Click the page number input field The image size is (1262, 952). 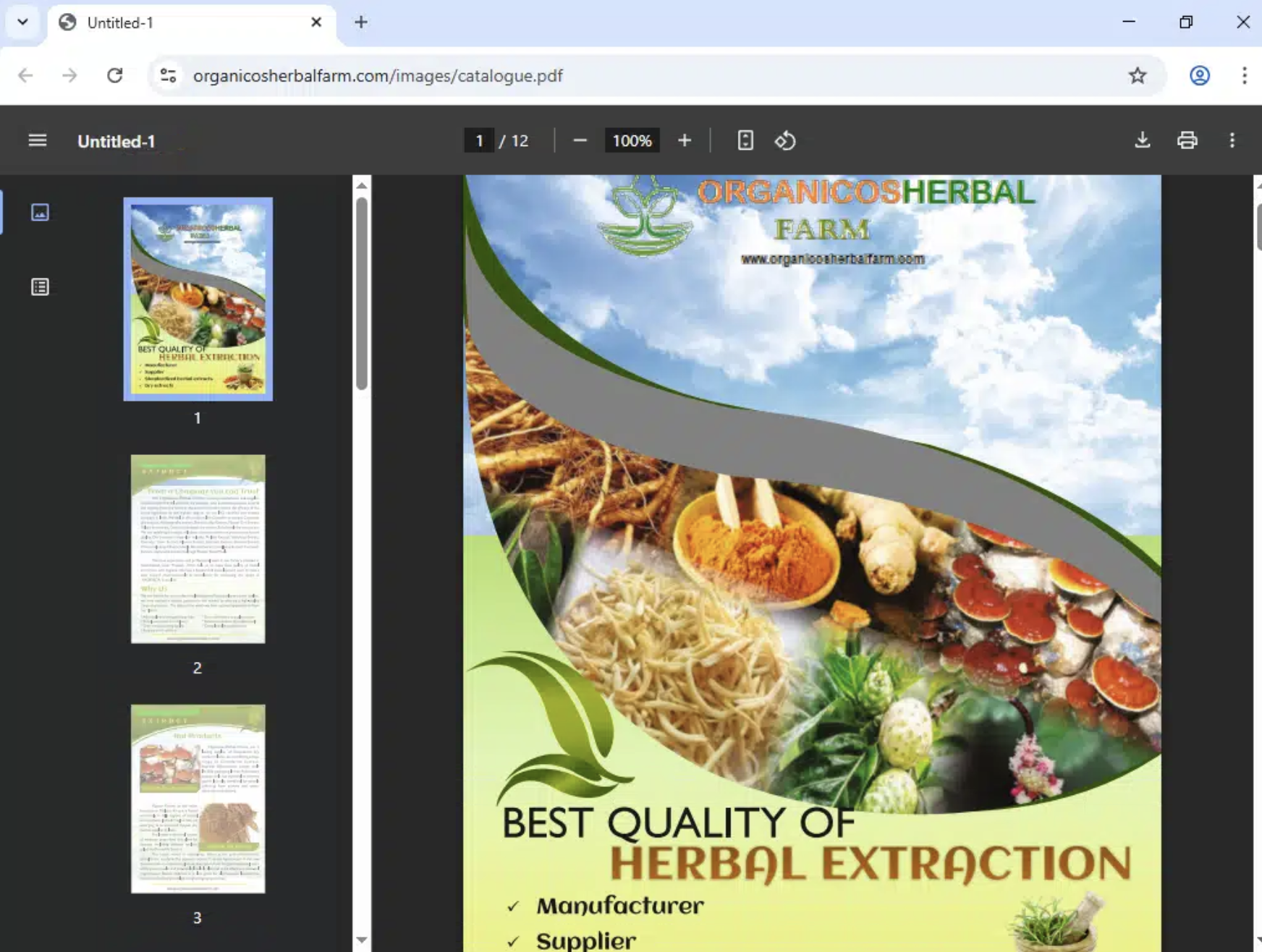click(479, 140)
